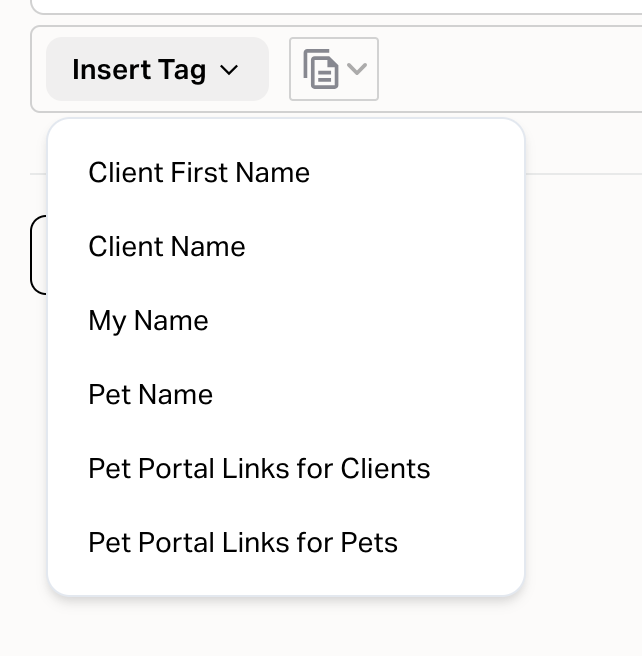The image size is (642, 656).
Task: Click empty menu space right of My Name
Action: point(380,321)
